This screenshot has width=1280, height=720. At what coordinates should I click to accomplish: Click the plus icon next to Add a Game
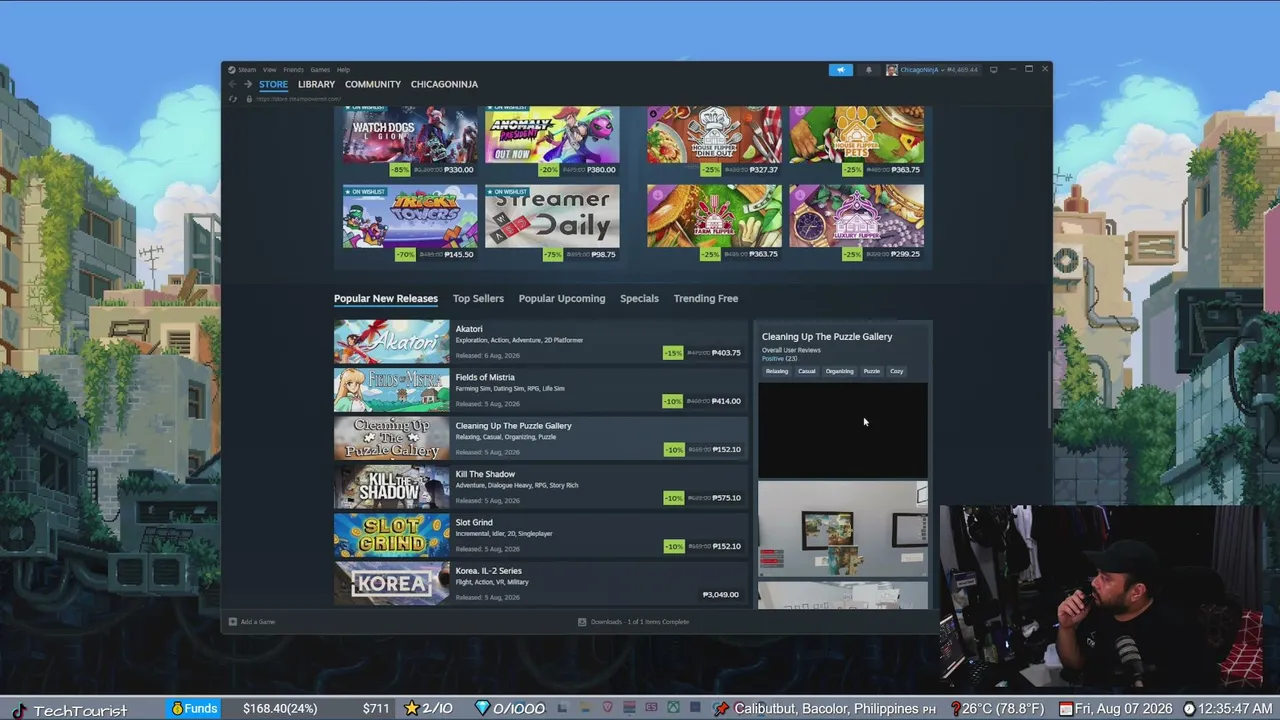[233, 622]
